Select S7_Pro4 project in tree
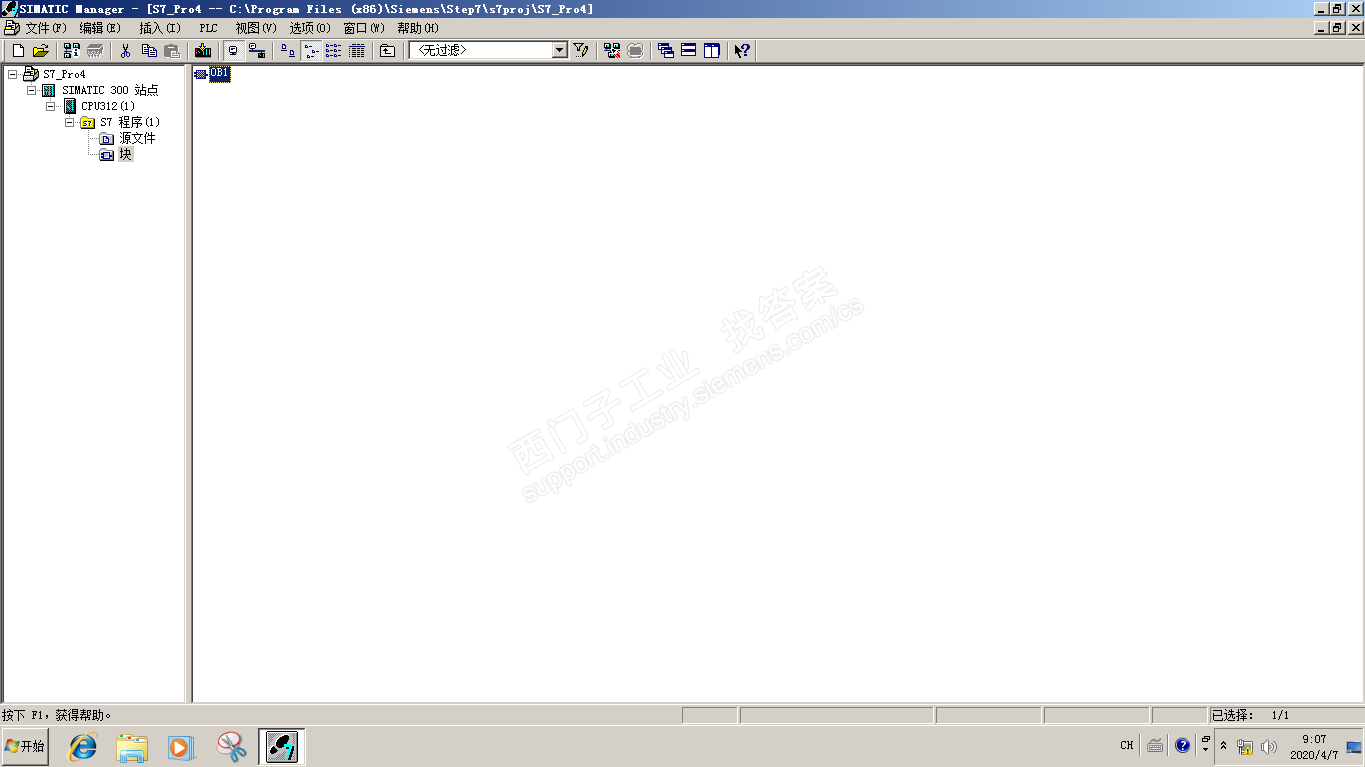The width and height of the screenshot is (1365, 767). point(64,74)
